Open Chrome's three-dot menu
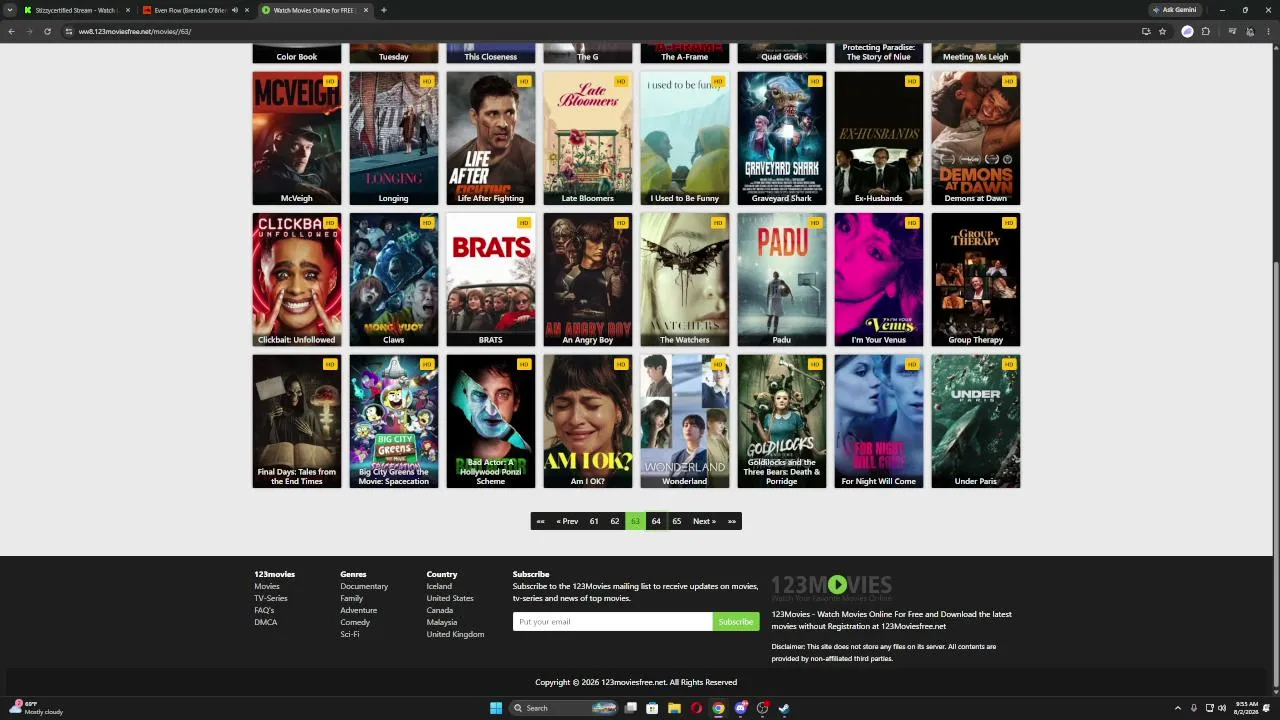This screenshot has width=1280, height=720. pos(1267,31)
